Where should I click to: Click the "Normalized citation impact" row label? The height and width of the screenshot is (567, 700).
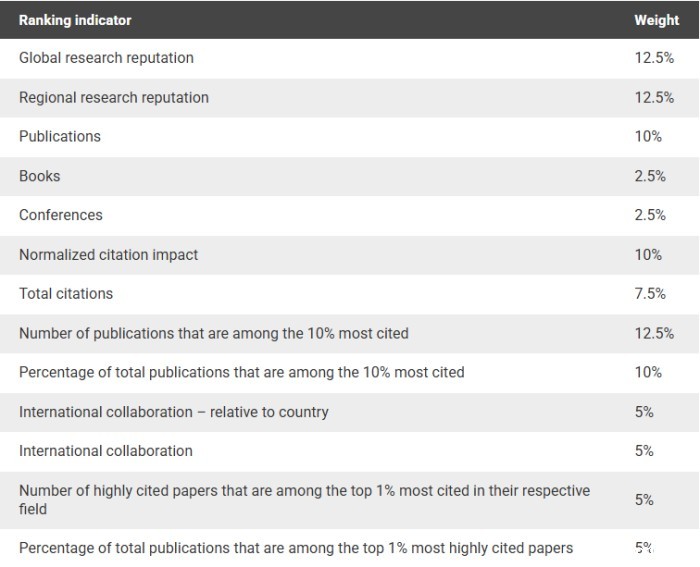(108, 255)
